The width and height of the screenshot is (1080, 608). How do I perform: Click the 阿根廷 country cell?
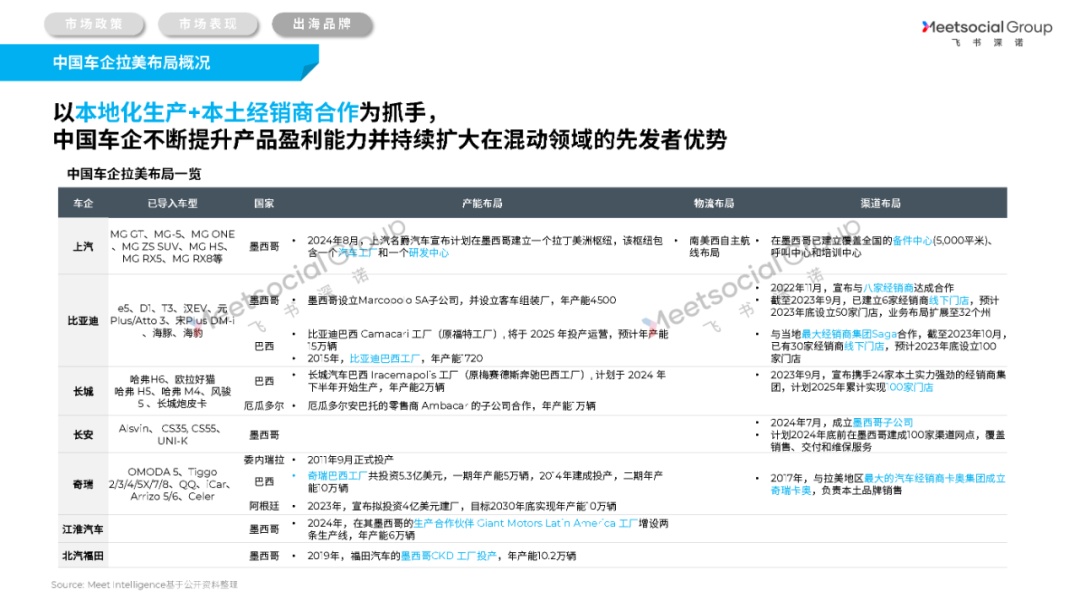(264, 506)
